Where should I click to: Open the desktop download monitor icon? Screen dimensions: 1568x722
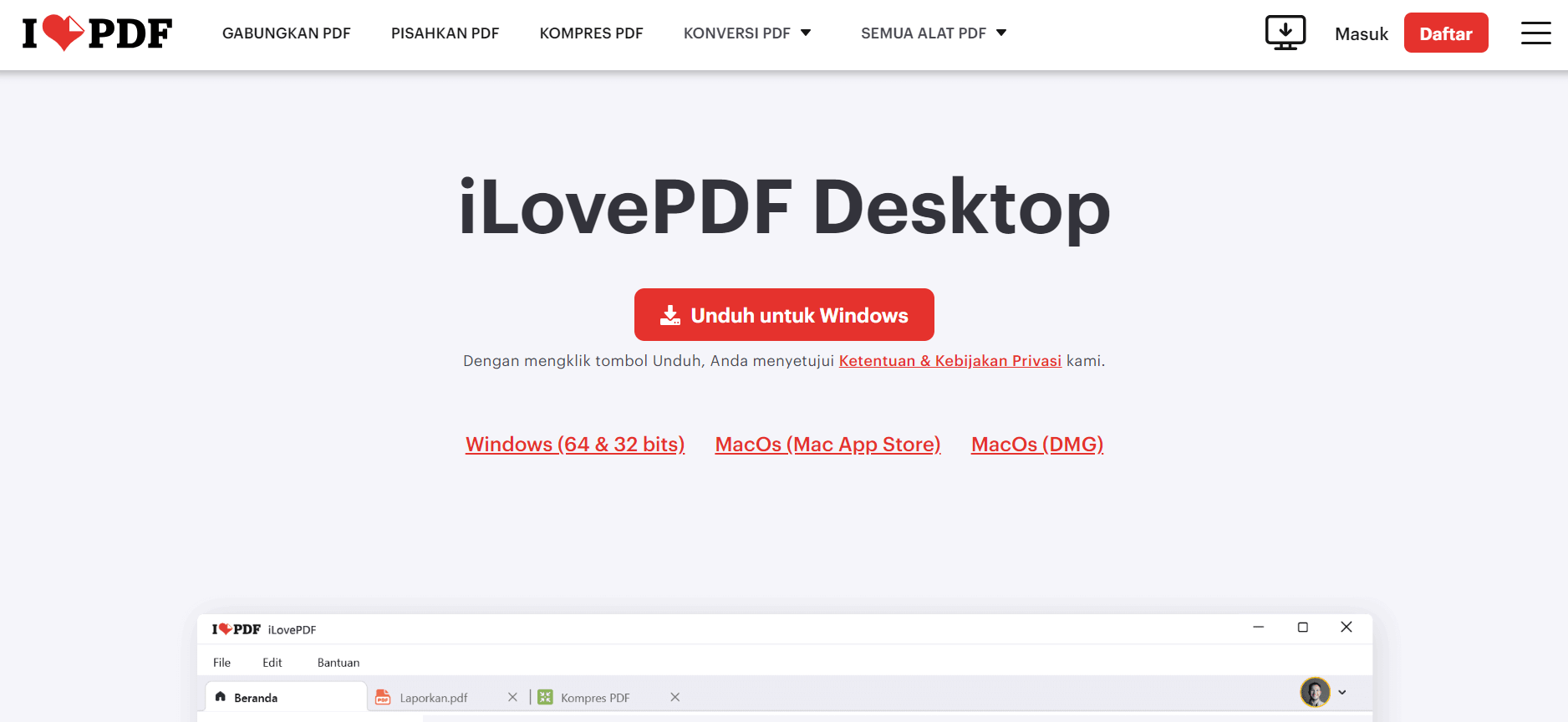(1285, 33)
